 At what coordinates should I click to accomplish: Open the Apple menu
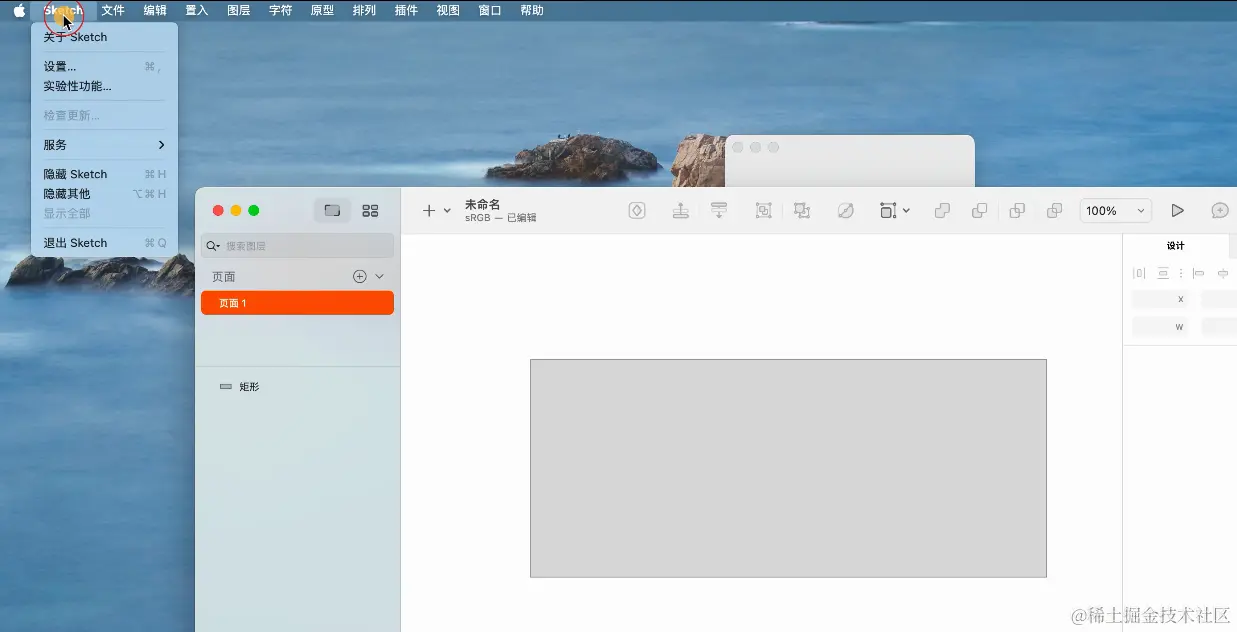[x=19, y=10]
